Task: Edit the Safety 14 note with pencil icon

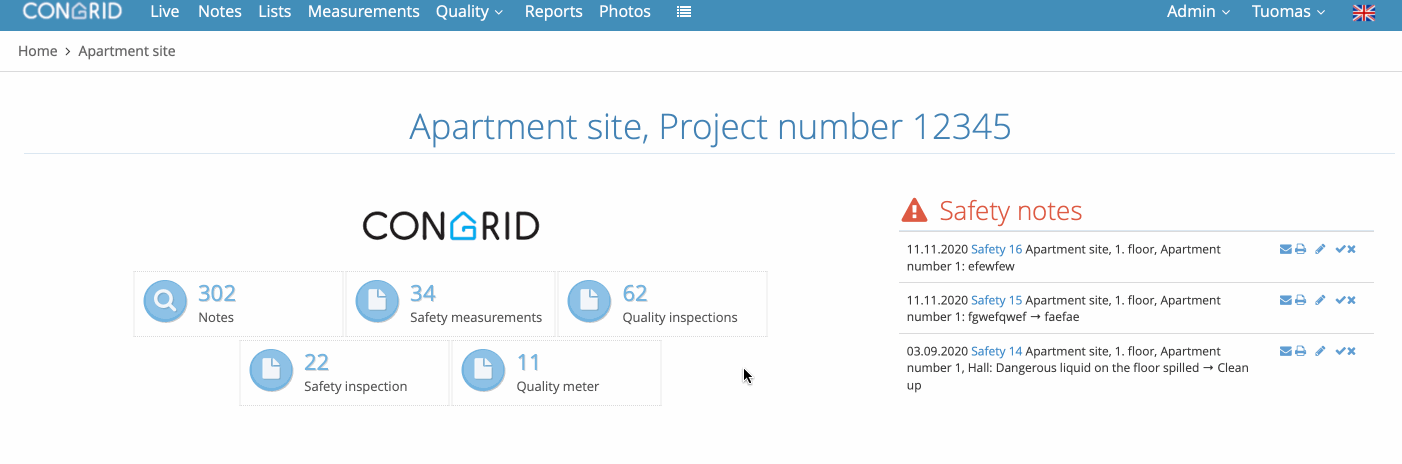Action: (x=1320, y=351)
